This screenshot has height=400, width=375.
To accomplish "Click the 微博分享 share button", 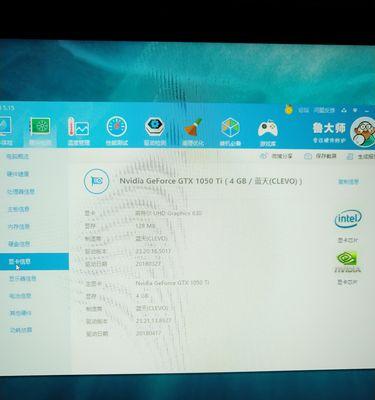I will 276,156.
